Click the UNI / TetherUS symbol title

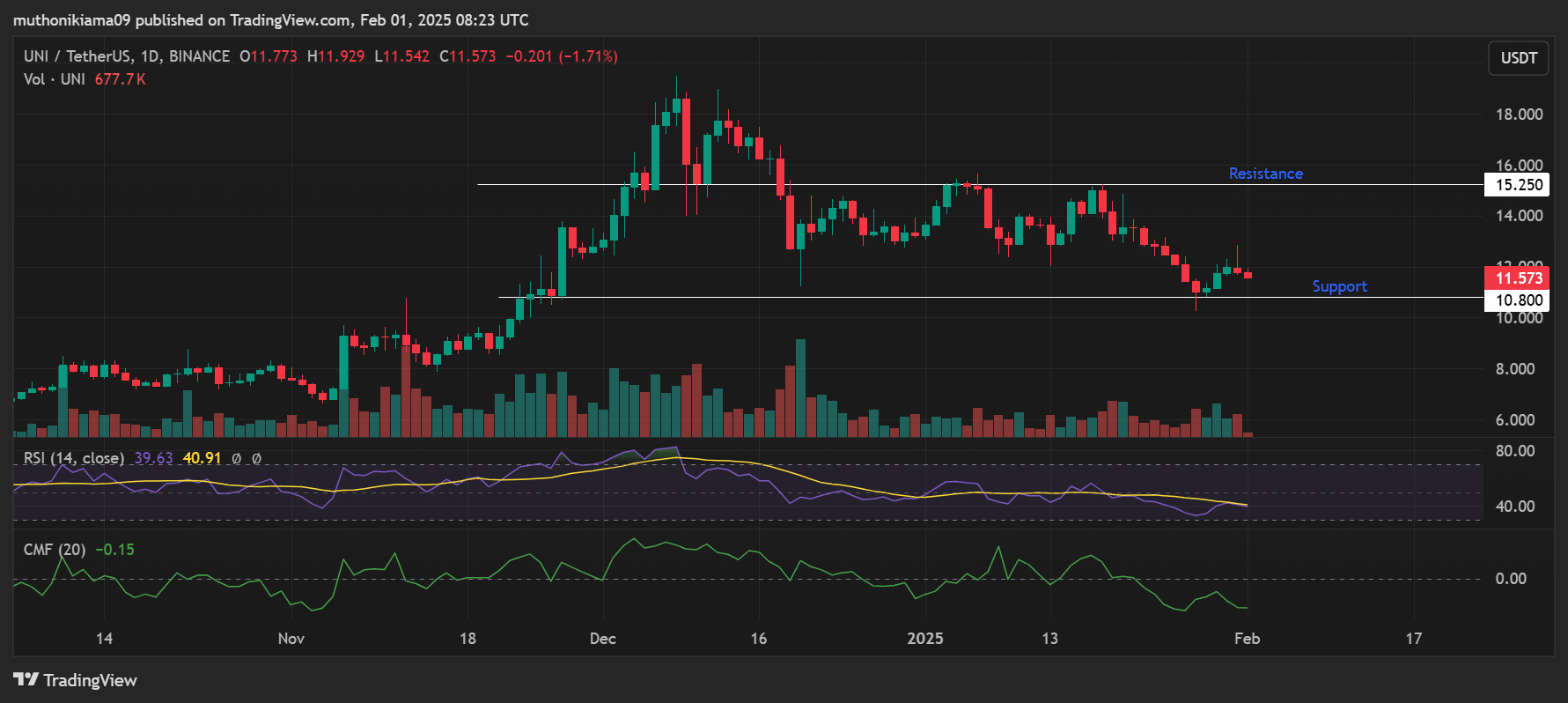click(x=77, y=56)
